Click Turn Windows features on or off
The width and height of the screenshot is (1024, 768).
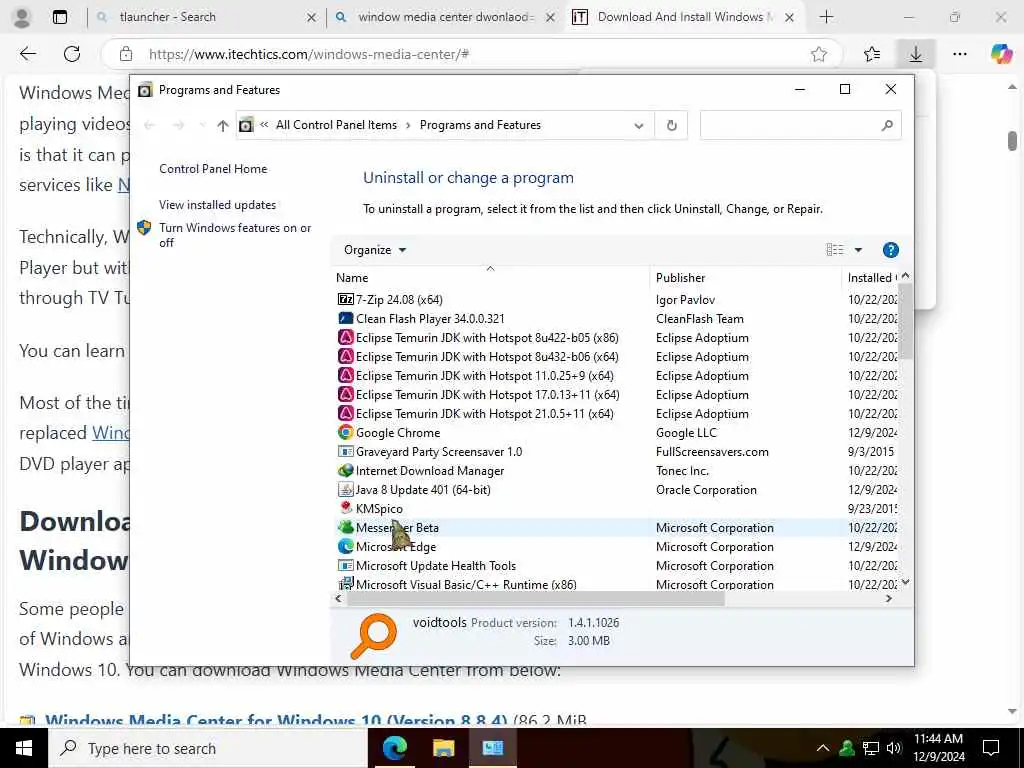[235, 235]
